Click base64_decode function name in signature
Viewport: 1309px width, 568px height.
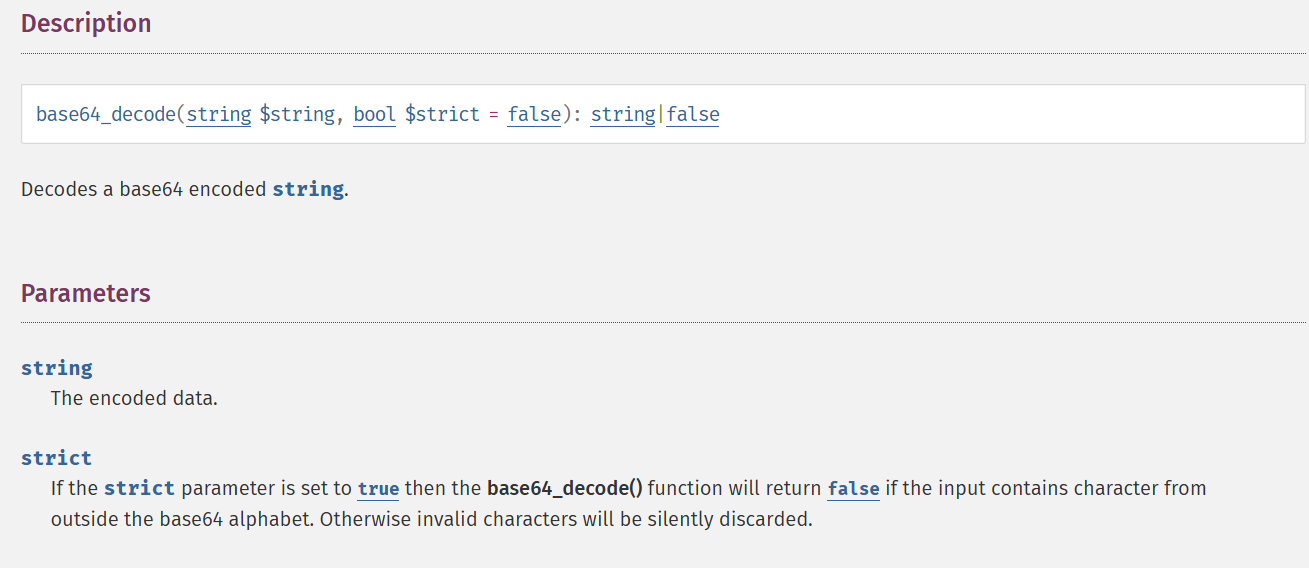pos(106,114)
